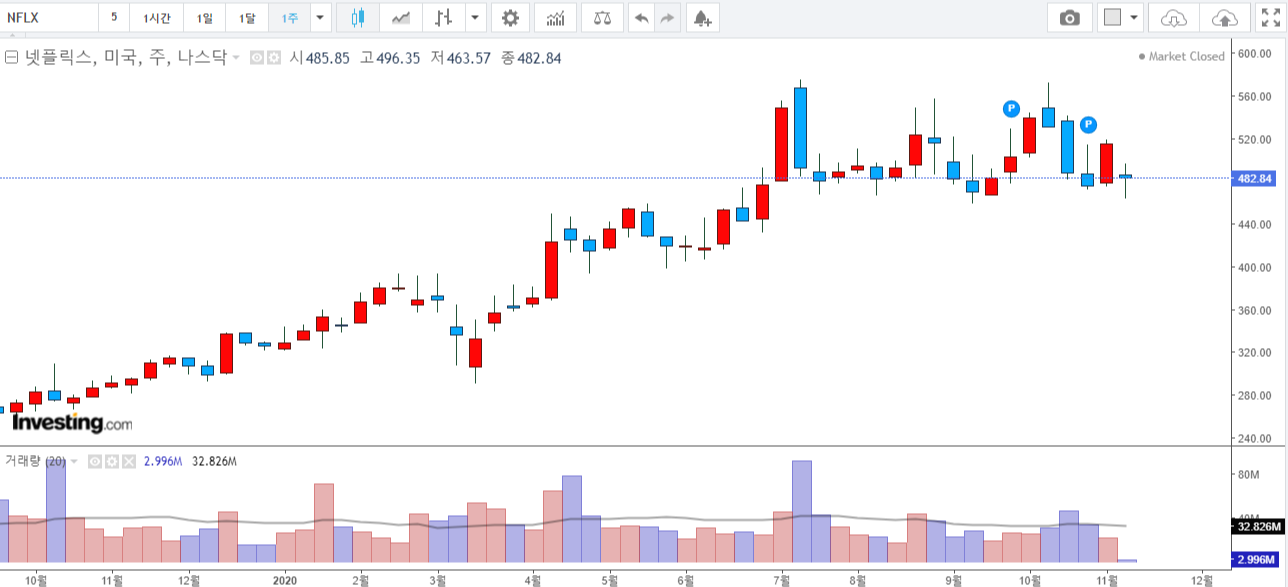Click the right blue P marker near 11월
1288x587 pixels.
pos(1088,124)
